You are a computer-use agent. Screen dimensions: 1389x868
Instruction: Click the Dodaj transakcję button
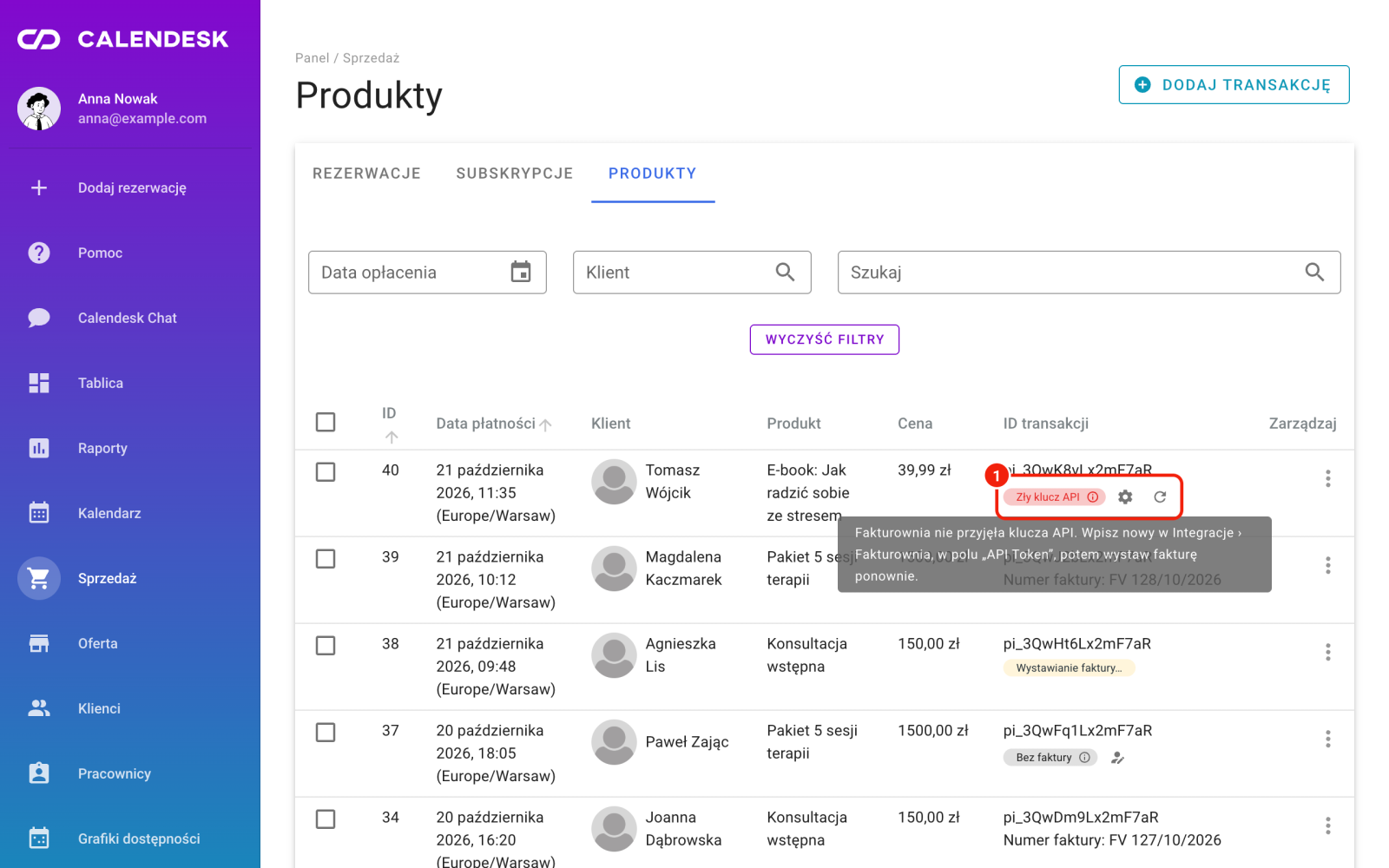click(x=1234, y=85)
